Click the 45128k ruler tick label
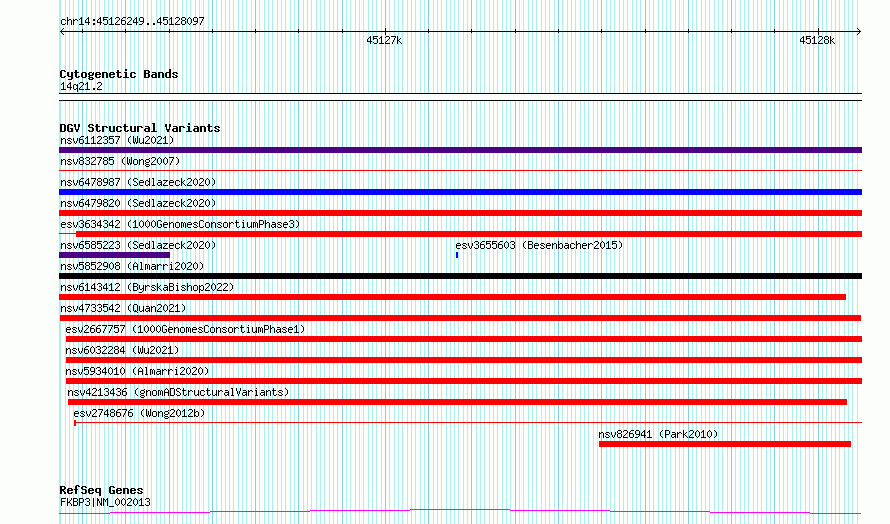Viewport: 890px width, 524px height. tap(817, 40)
